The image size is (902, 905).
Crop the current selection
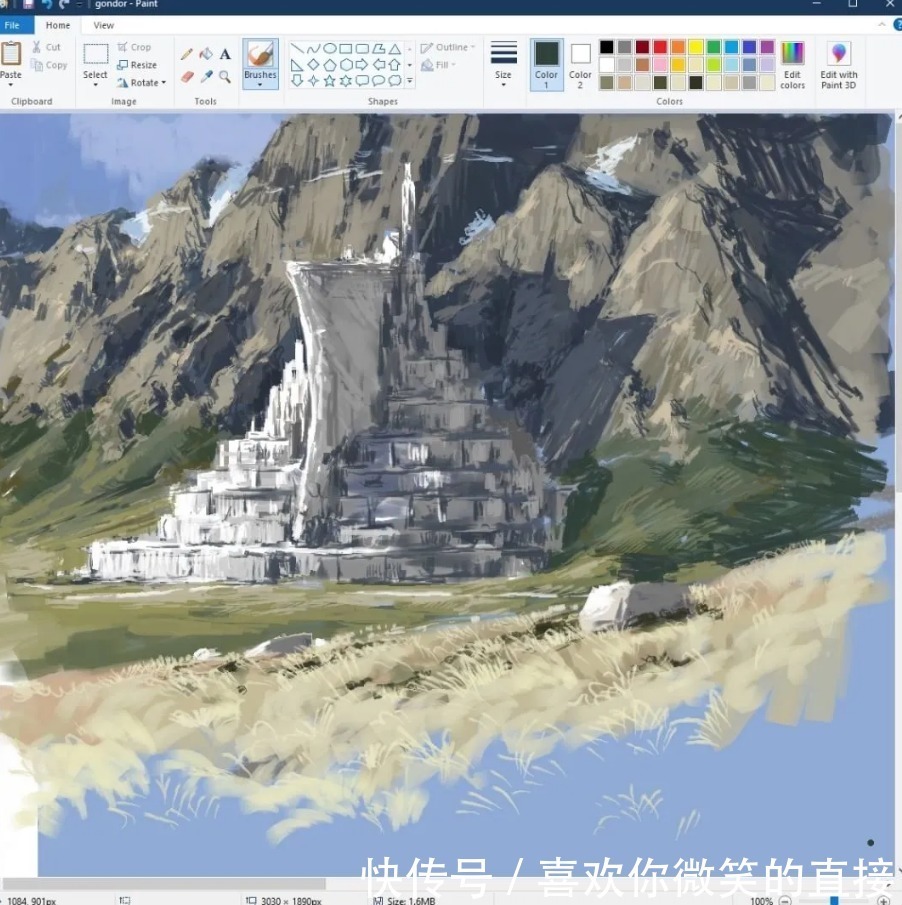pos(137,46)
